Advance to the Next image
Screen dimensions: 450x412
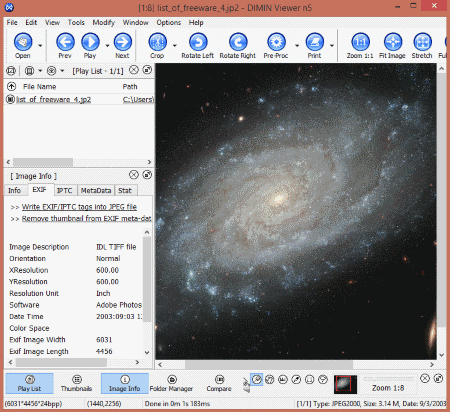pyautogui.click(x=123, y=42)
